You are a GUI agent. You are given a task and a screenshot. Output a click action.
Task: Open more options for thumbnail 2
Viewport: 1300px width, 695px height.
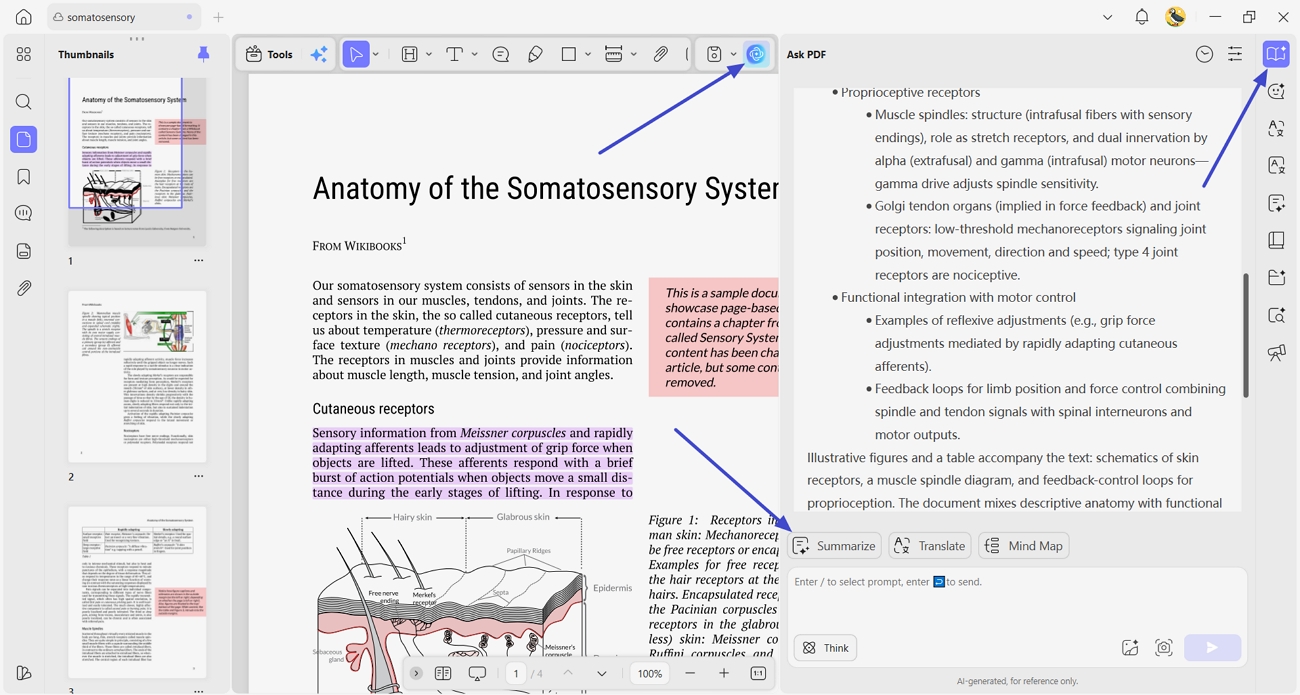198,477
